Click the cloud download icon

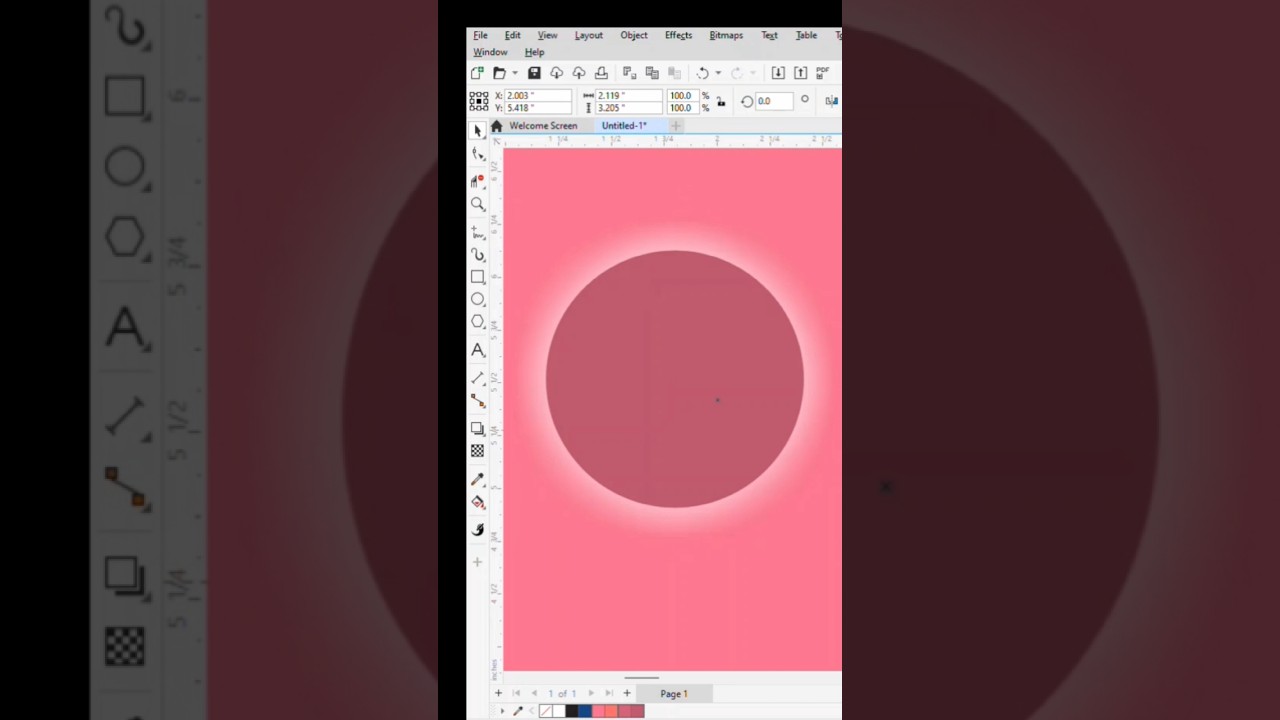pyautogui.click(x=556, y=73)
